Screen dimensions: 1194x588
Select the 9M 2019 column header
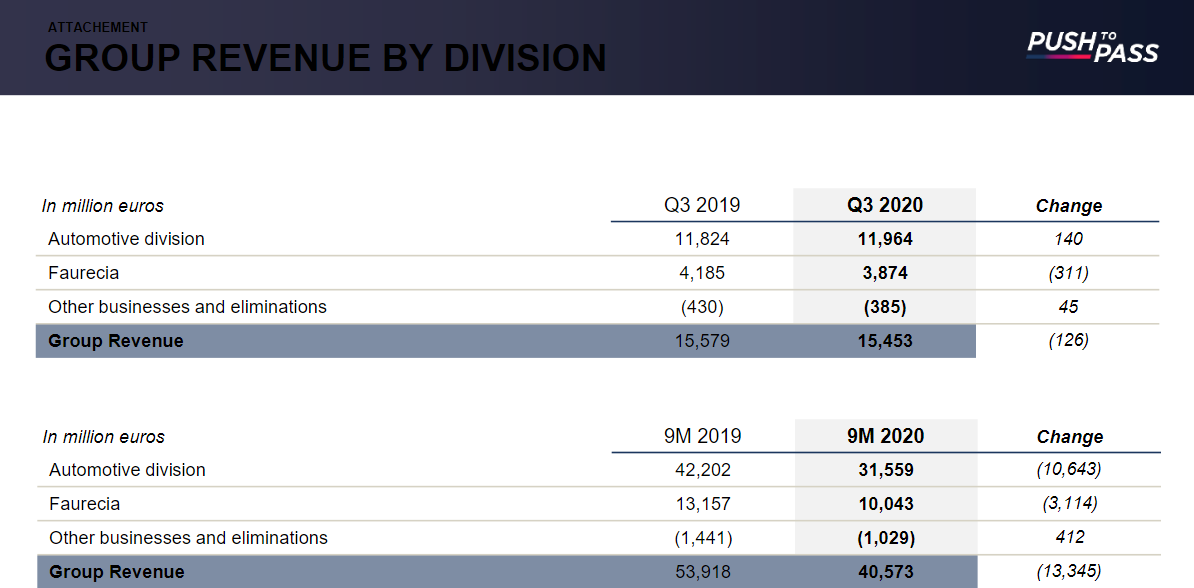[x=703, y=436]
